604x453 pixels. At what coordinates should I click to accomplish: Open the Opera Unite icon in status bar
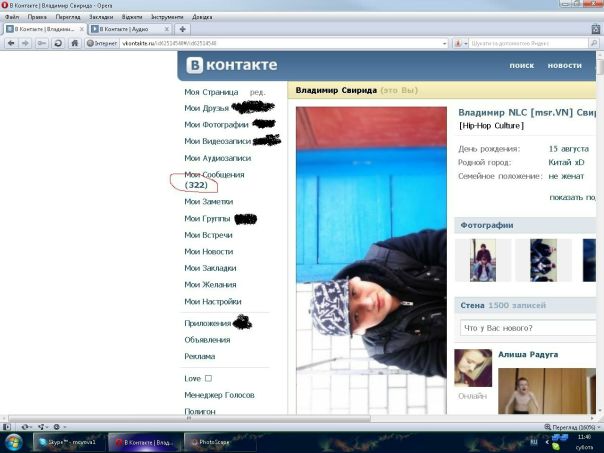42,427
